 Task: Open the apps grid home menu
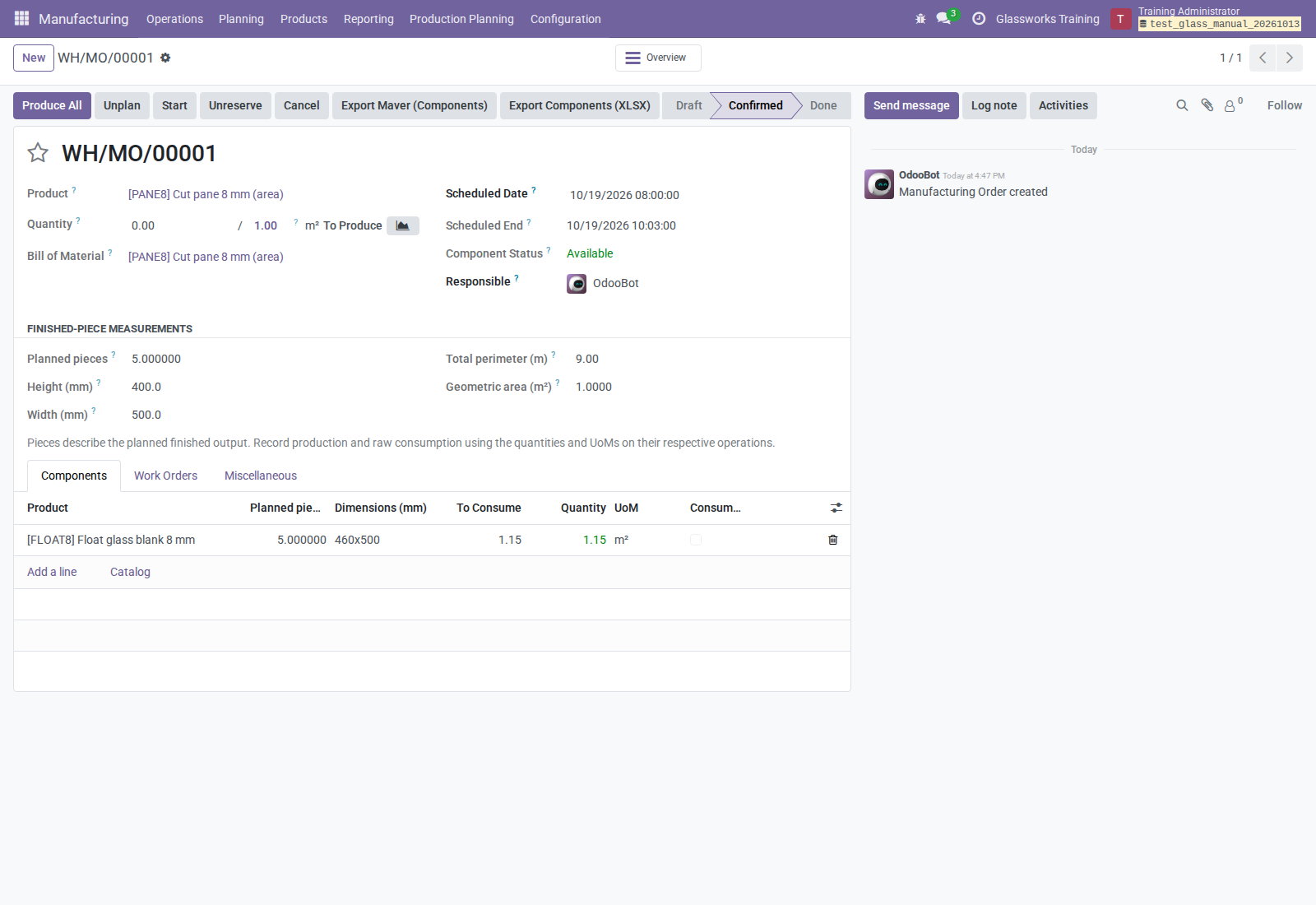coord(21,18)
